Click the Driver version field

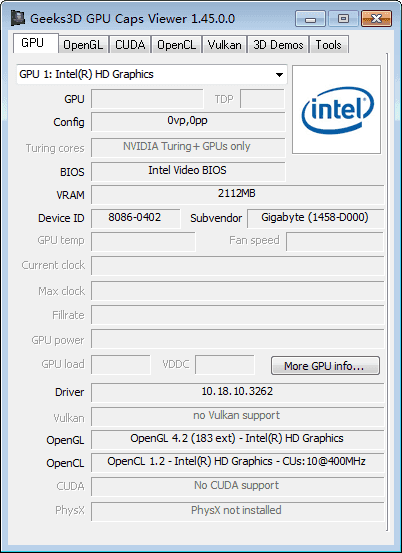[237, 393]
